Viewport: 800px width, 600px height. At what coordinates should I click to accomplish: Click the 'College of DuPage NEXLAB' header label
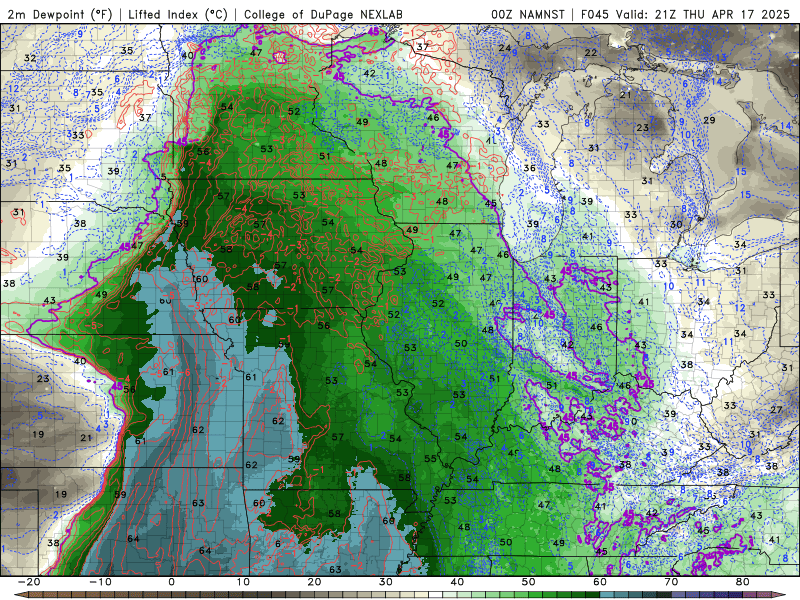pos(323,14)
